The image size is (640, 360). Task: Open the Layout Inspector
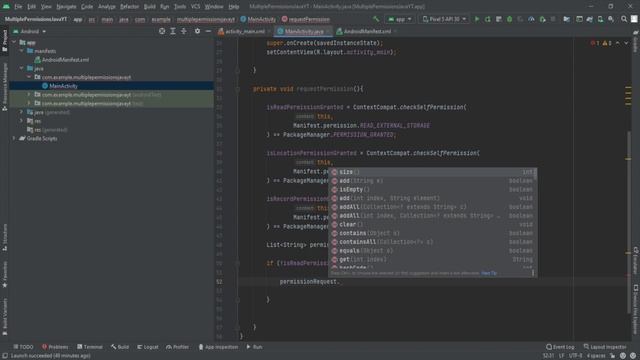(605, 347)
